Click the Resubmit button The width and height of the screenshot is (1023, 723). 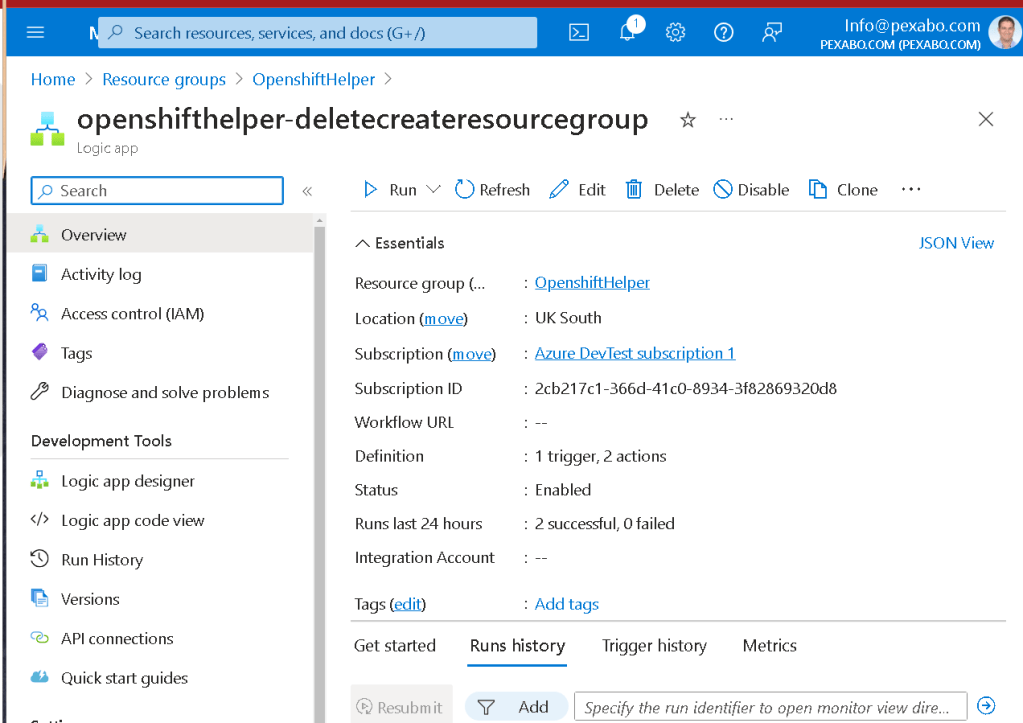(401, 707)
